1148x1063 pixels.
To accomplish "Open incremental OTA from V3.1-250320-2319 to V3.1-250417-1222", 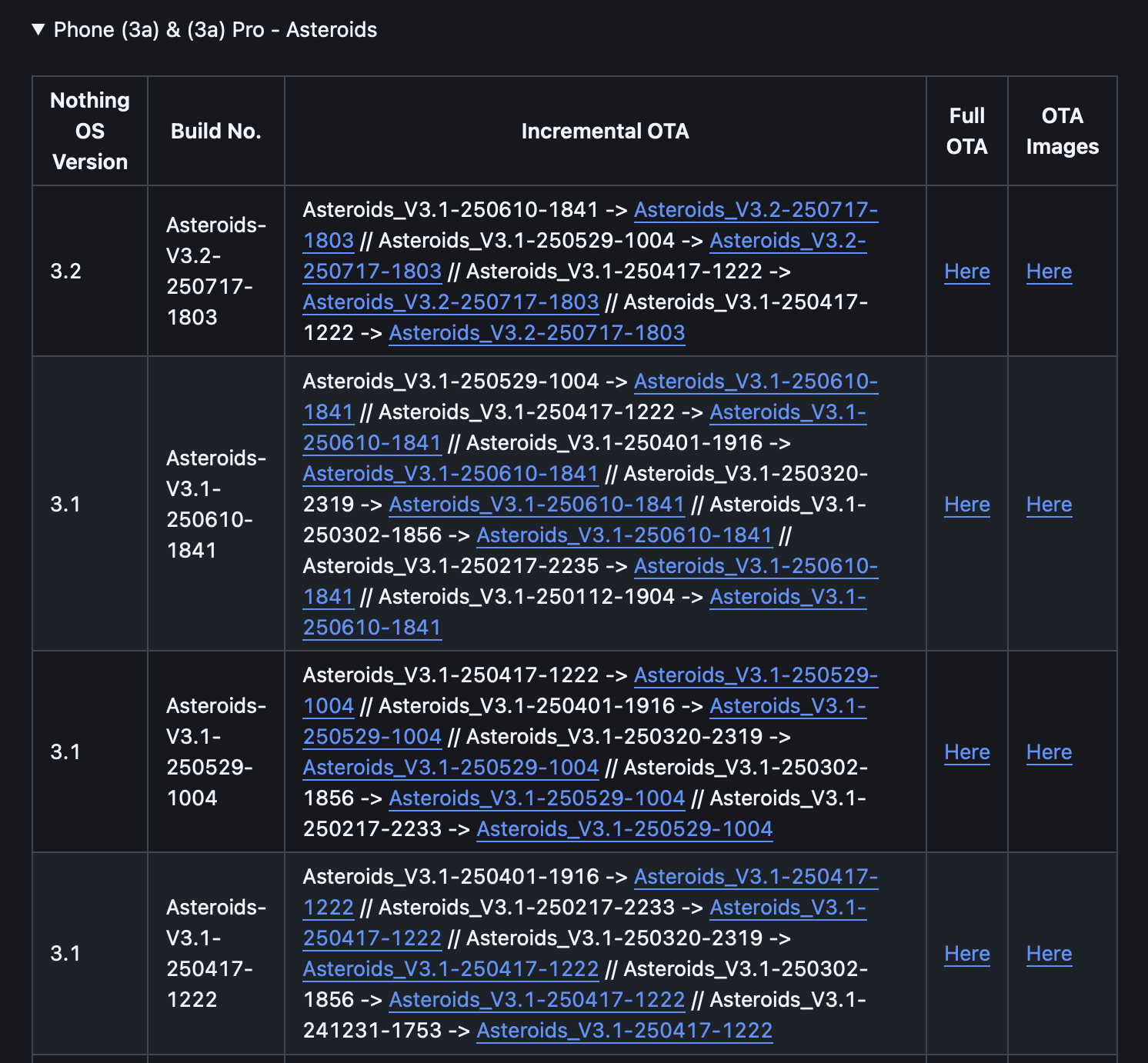I will pos(450,969).
